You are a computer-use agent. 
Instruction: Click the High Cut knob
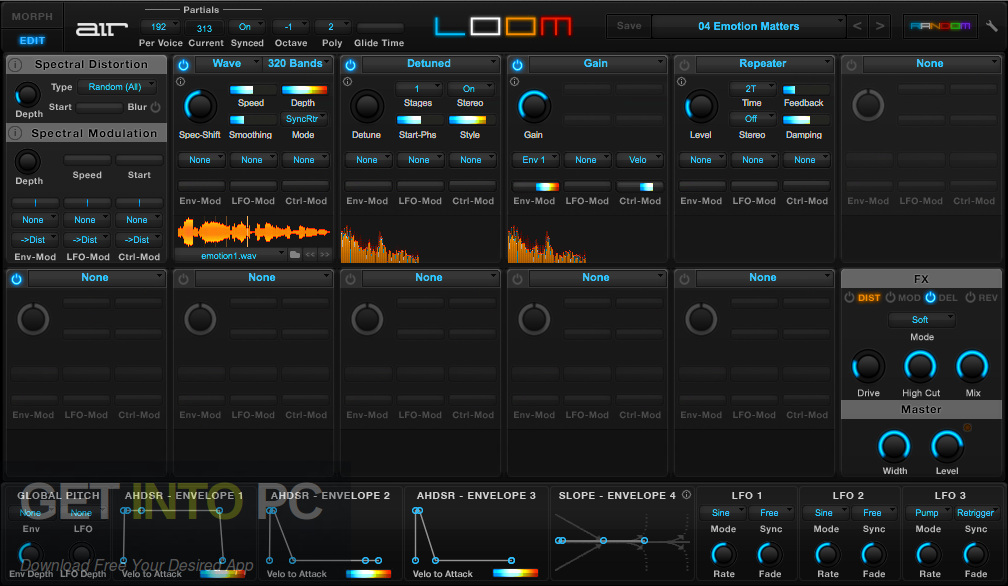click(x=921, y=367)
